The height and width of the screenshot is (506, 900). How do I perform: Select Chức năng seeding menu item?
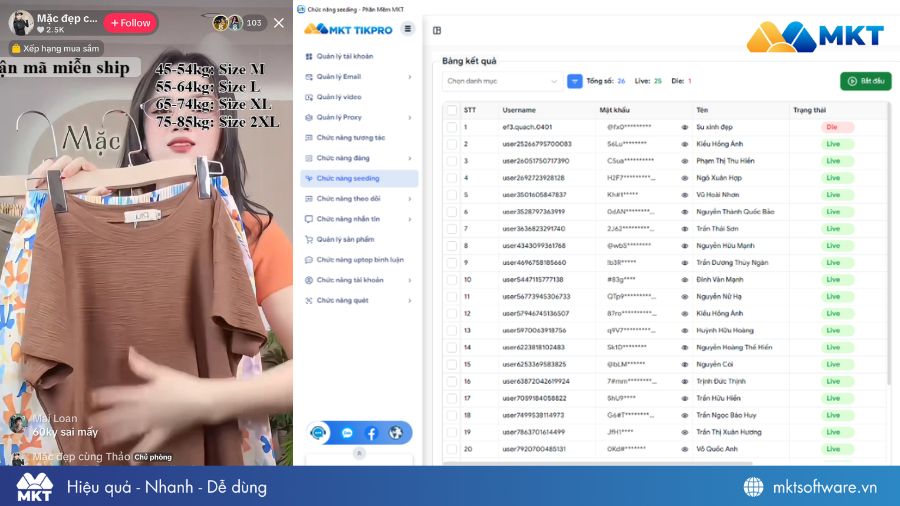point(359,178)
